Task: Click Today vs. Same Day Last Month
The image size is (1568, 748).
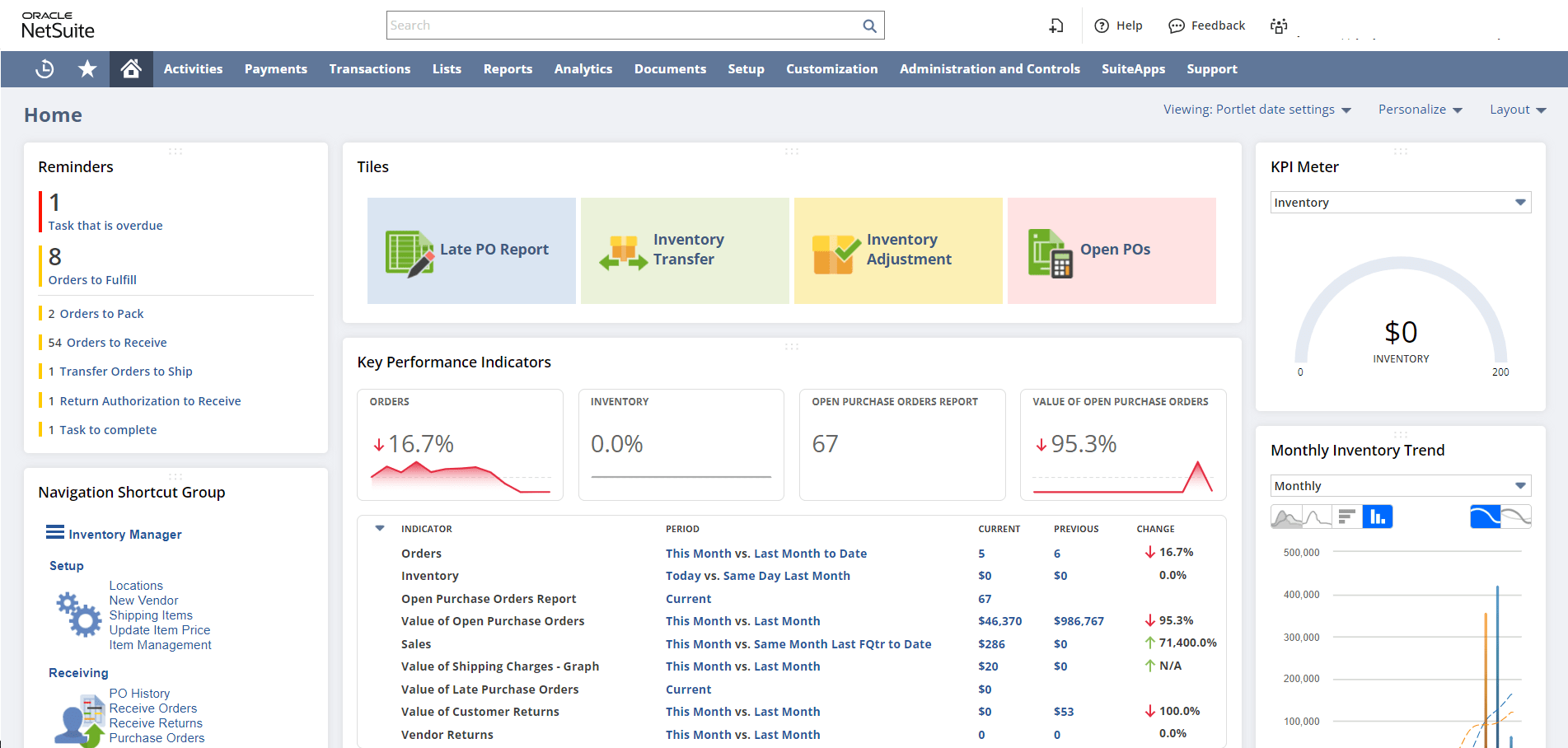Action: pyautogui.click(x=758, y=576)
